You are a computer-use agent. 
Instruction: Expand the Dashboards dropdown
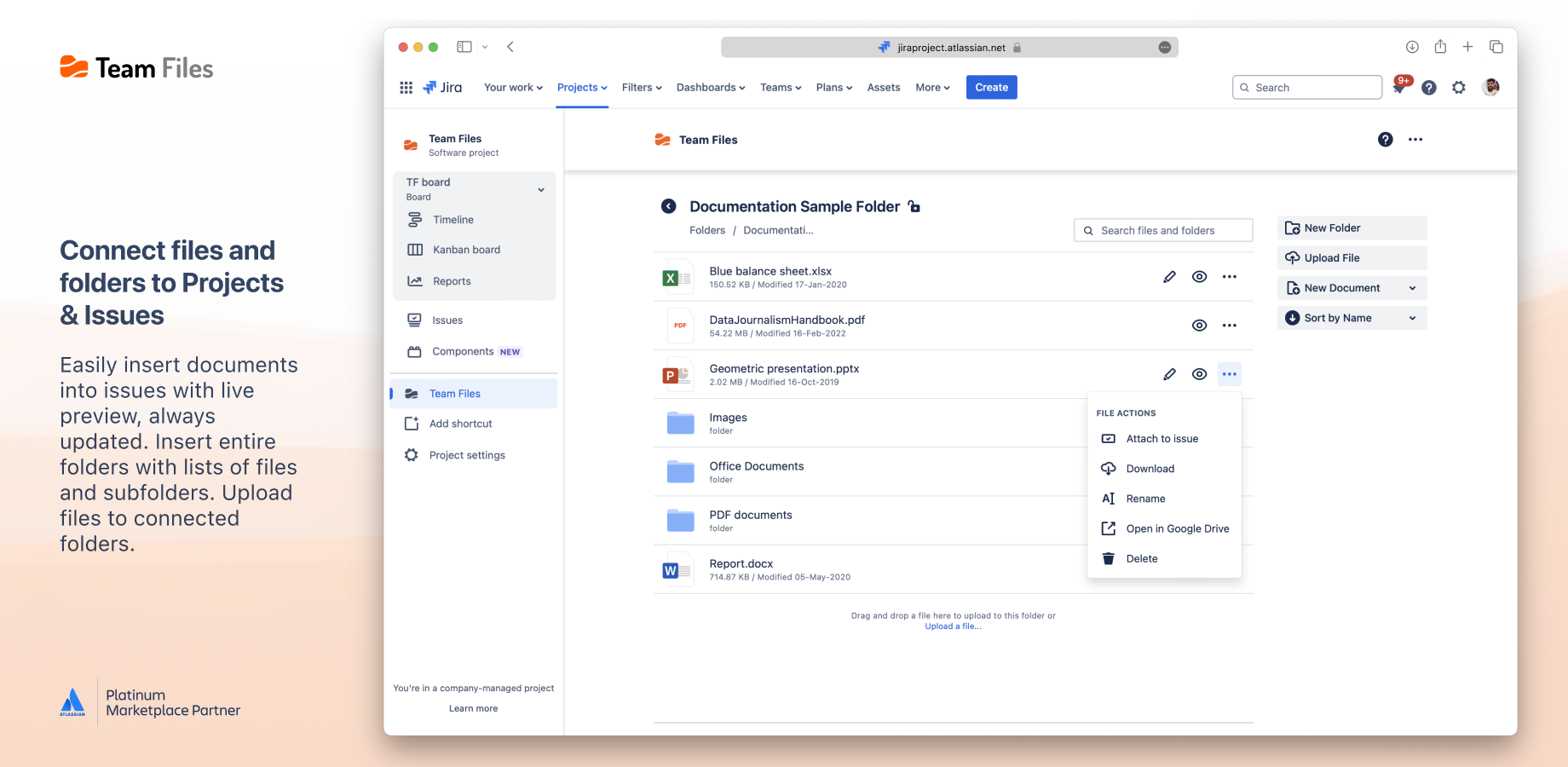(711, 88)
